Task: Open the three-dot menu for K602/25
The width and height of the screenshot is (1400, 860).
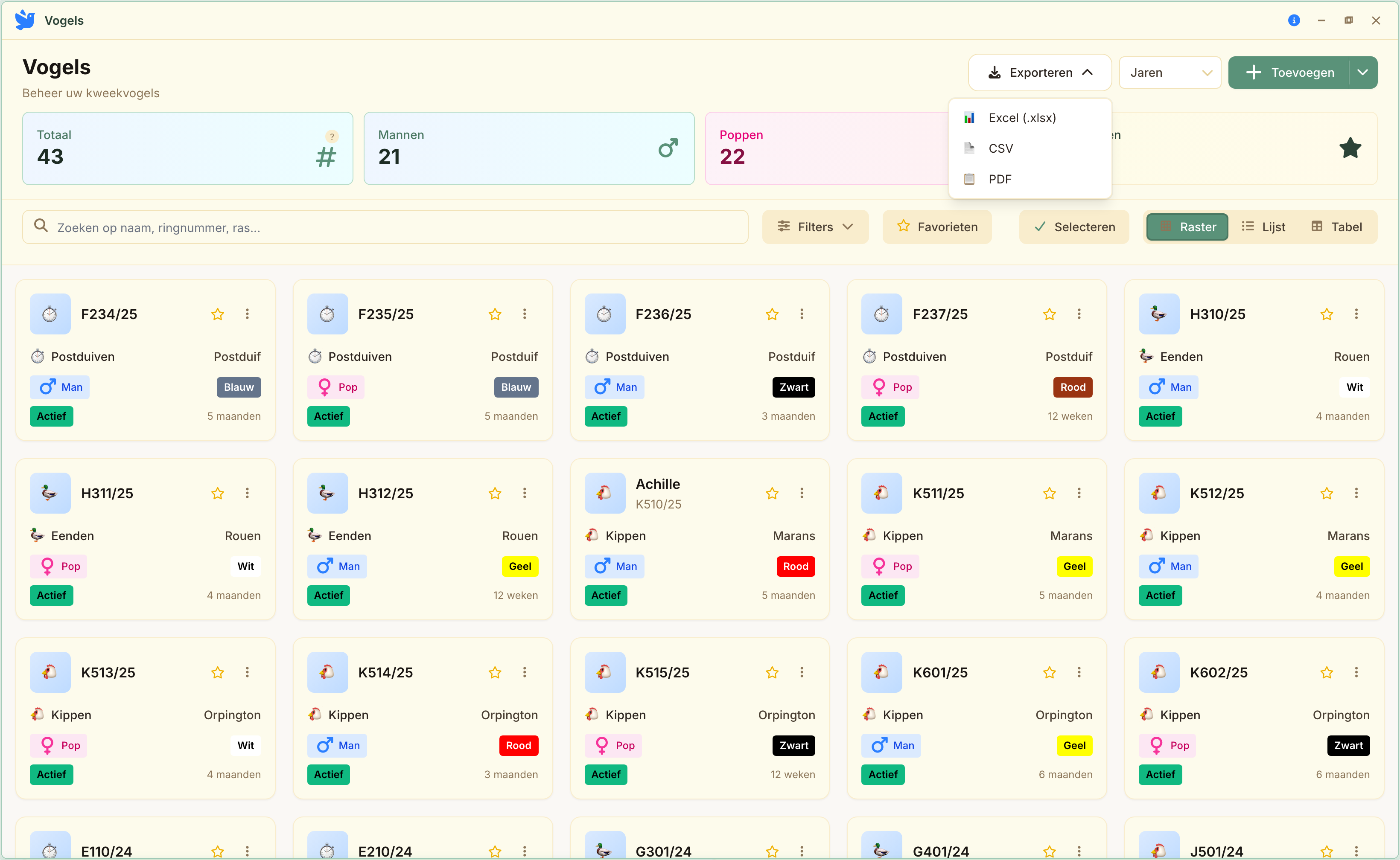Action: 1356,672
